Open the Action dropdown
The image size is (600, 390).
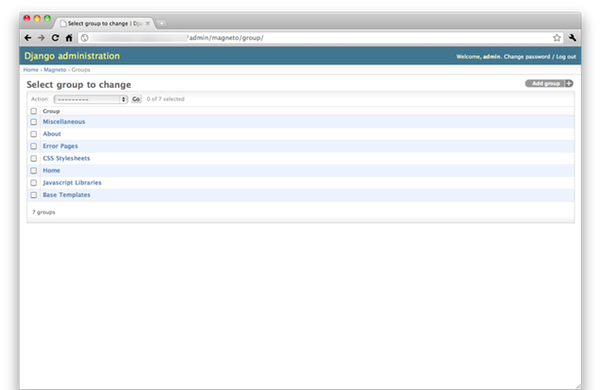[x=91, y=99]
